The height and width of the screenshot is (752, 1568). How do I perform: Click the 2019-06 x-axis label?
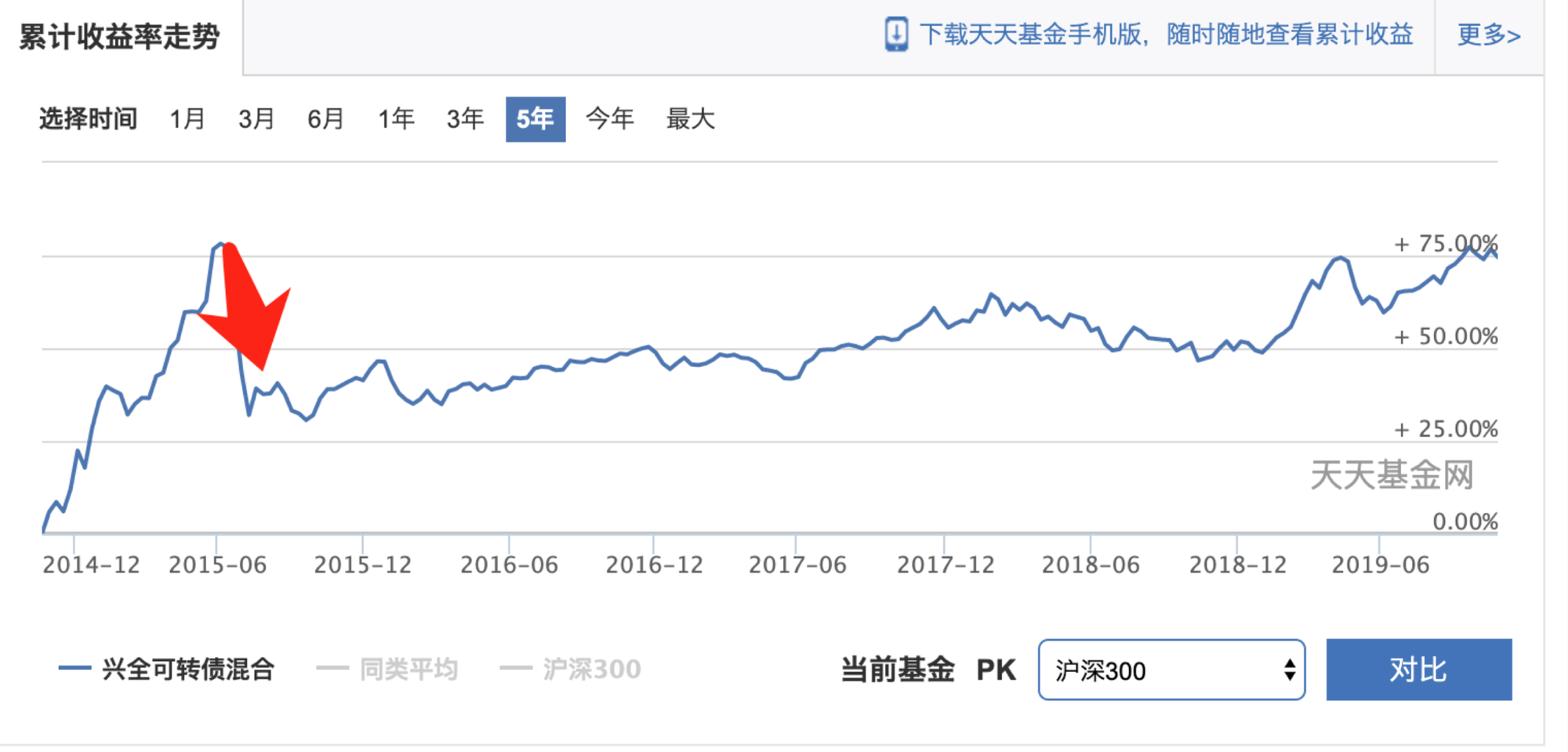[x=1381, y=565]
